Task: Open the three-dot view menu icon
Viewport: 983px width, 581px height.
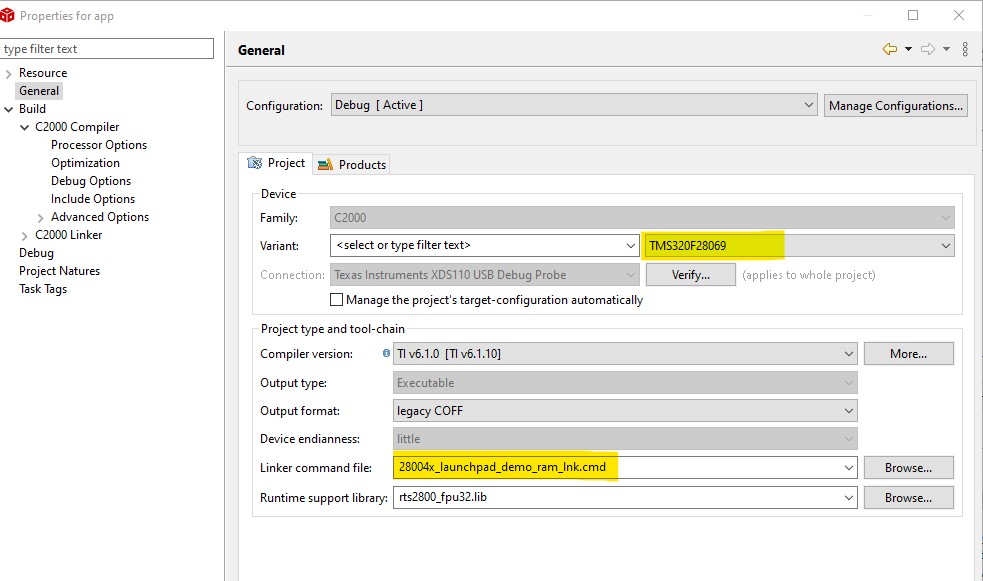Action: 965,49
